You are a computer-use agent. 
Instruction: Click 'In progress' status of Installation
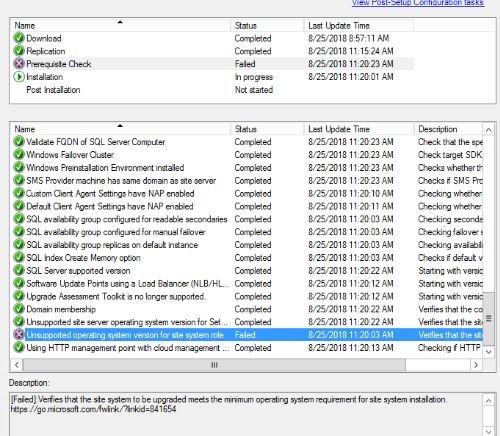click(x=254, y=77)
